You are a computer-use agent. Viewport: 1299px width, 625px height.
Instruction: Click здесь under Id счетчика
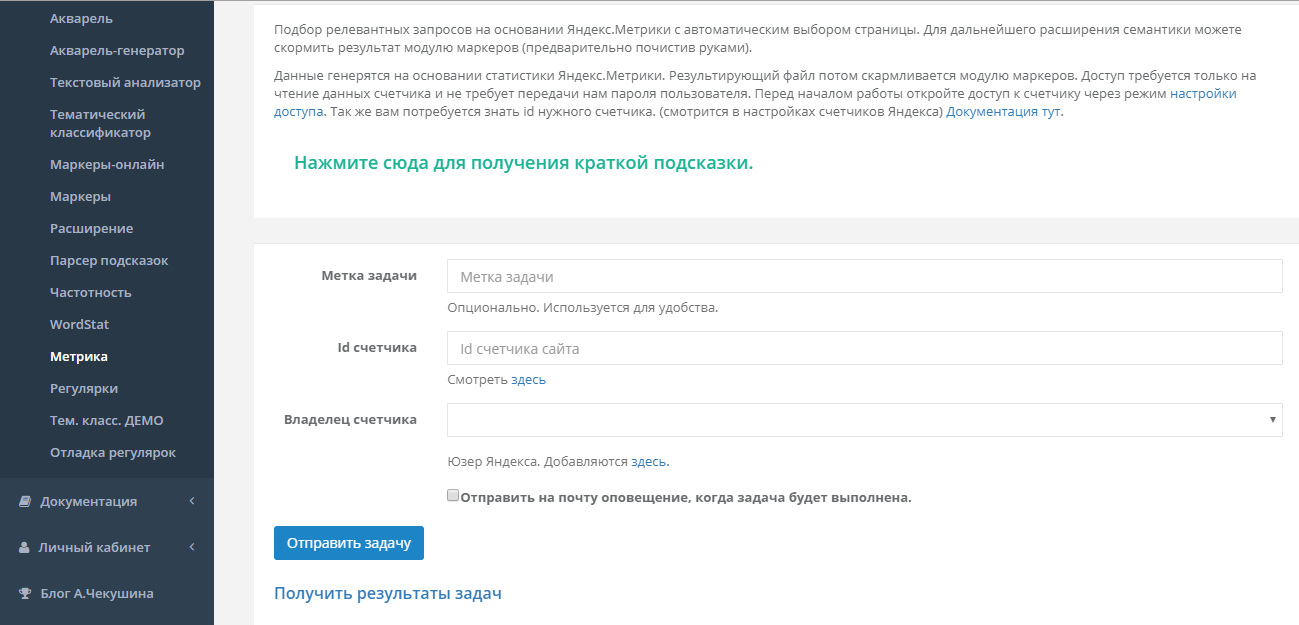pyautogui.click(x=527, y=379)
